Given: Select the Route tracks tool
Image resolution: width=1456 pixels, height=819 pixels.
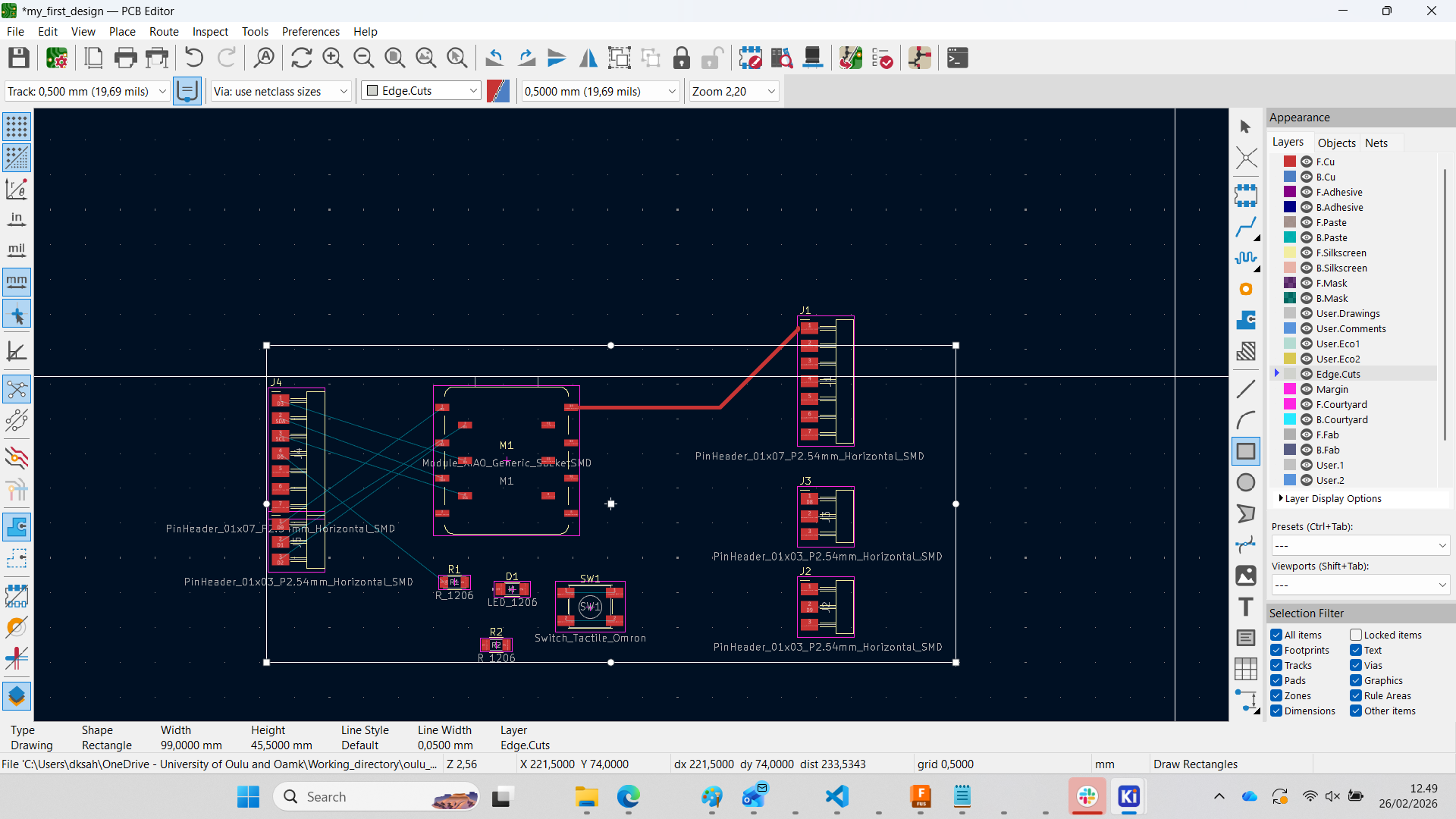Looking at the screenshot, I should [x=1245, y=227].
